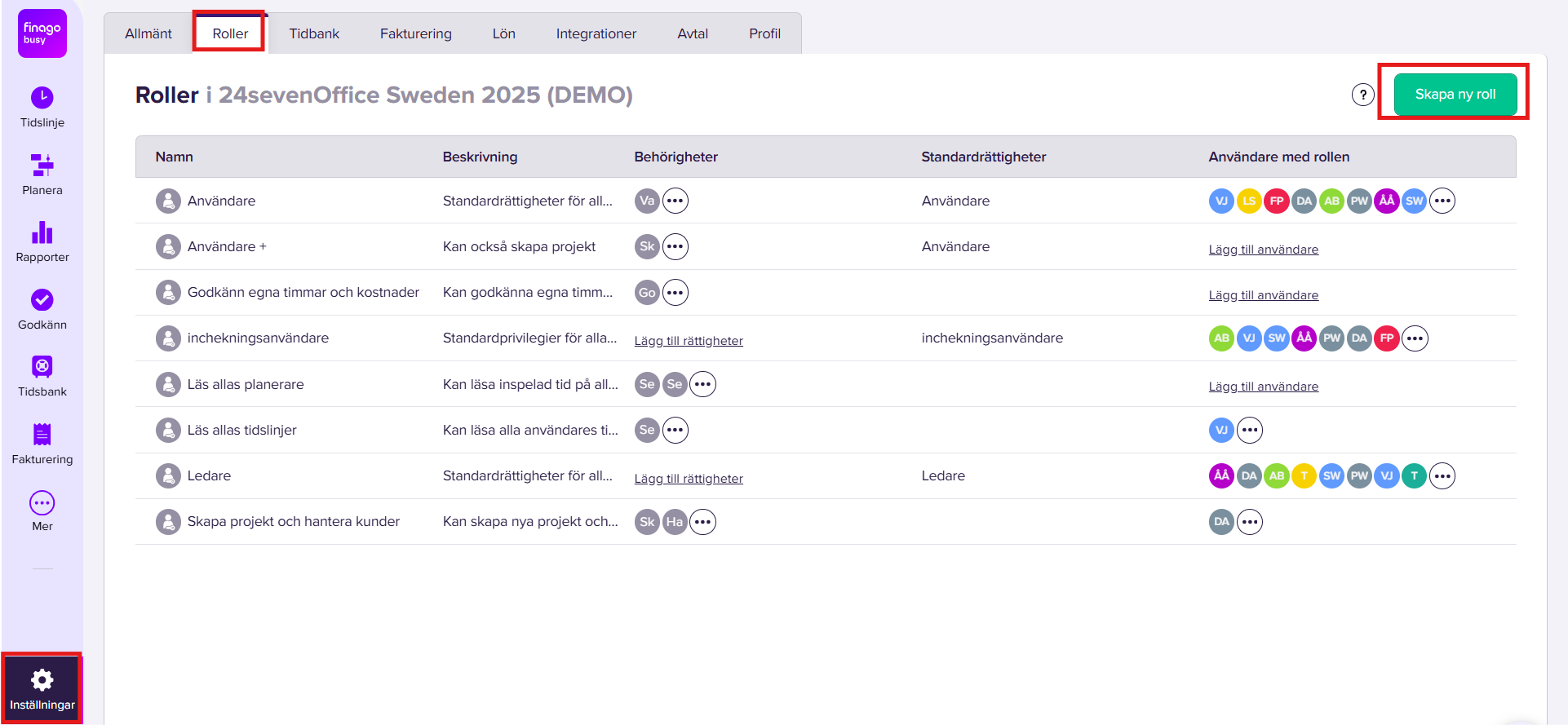This screenshot has height=725, width=1568.
Task: Click the LS user avatar in Användare row
Action: click(x=1249, y=201)
